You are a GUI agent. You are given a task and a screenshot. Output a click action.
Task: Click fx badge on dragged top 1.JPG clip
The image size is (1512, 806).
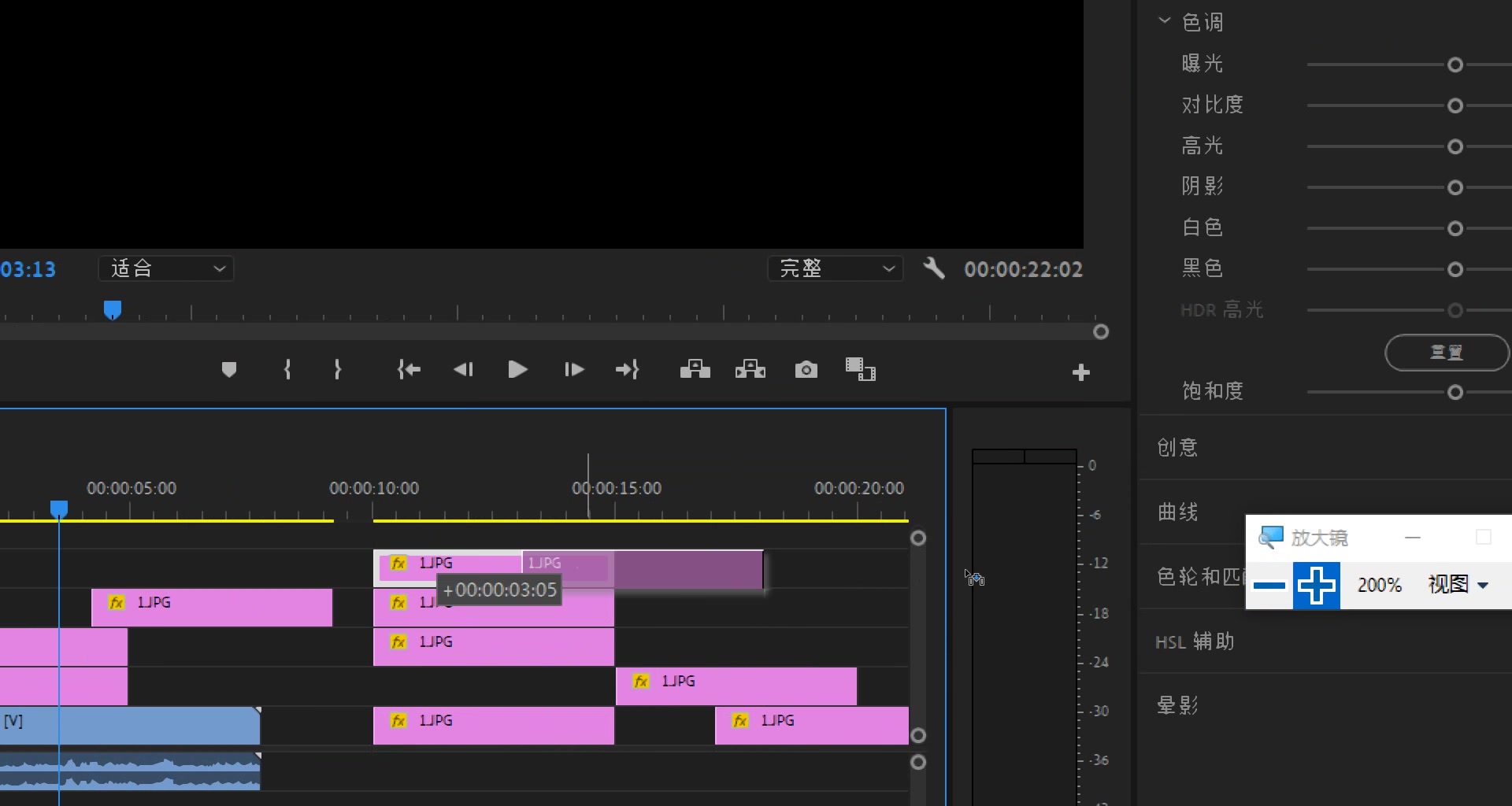pos(398,564)
